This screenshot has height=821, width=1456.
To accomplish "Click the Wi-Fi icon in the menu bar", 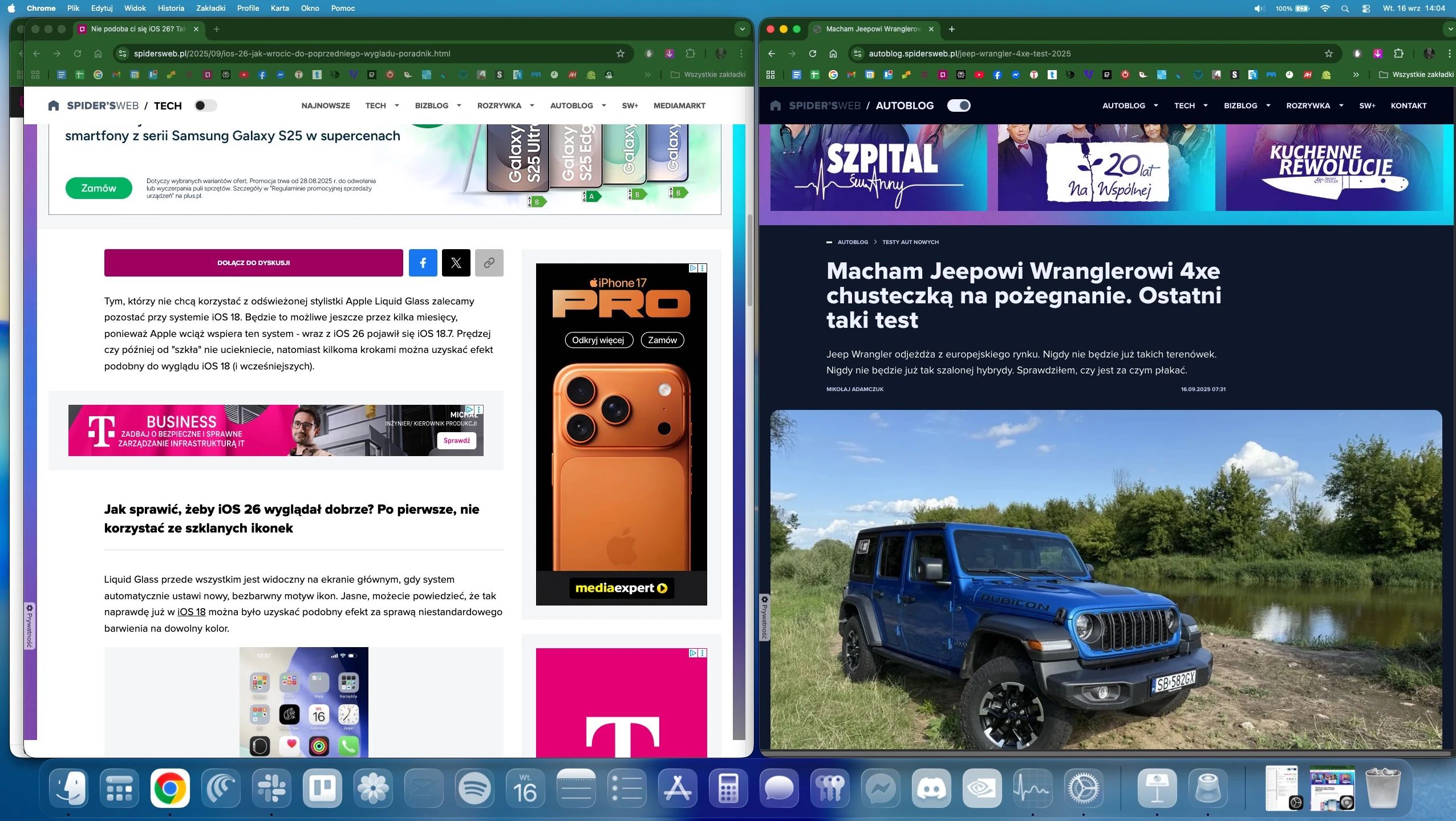I will [x=1325, y=9].
